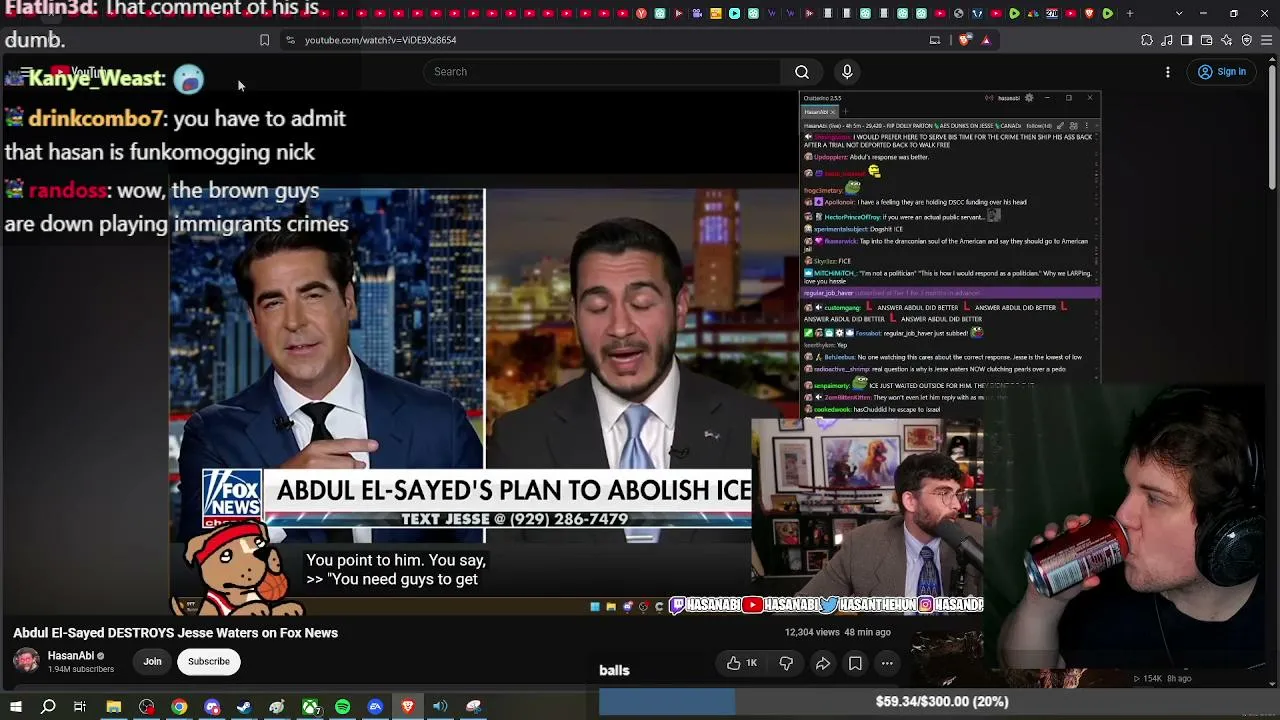1280x720 pixels.
Task: Open the HasanAbi channel name link
Action: point(71,656)
